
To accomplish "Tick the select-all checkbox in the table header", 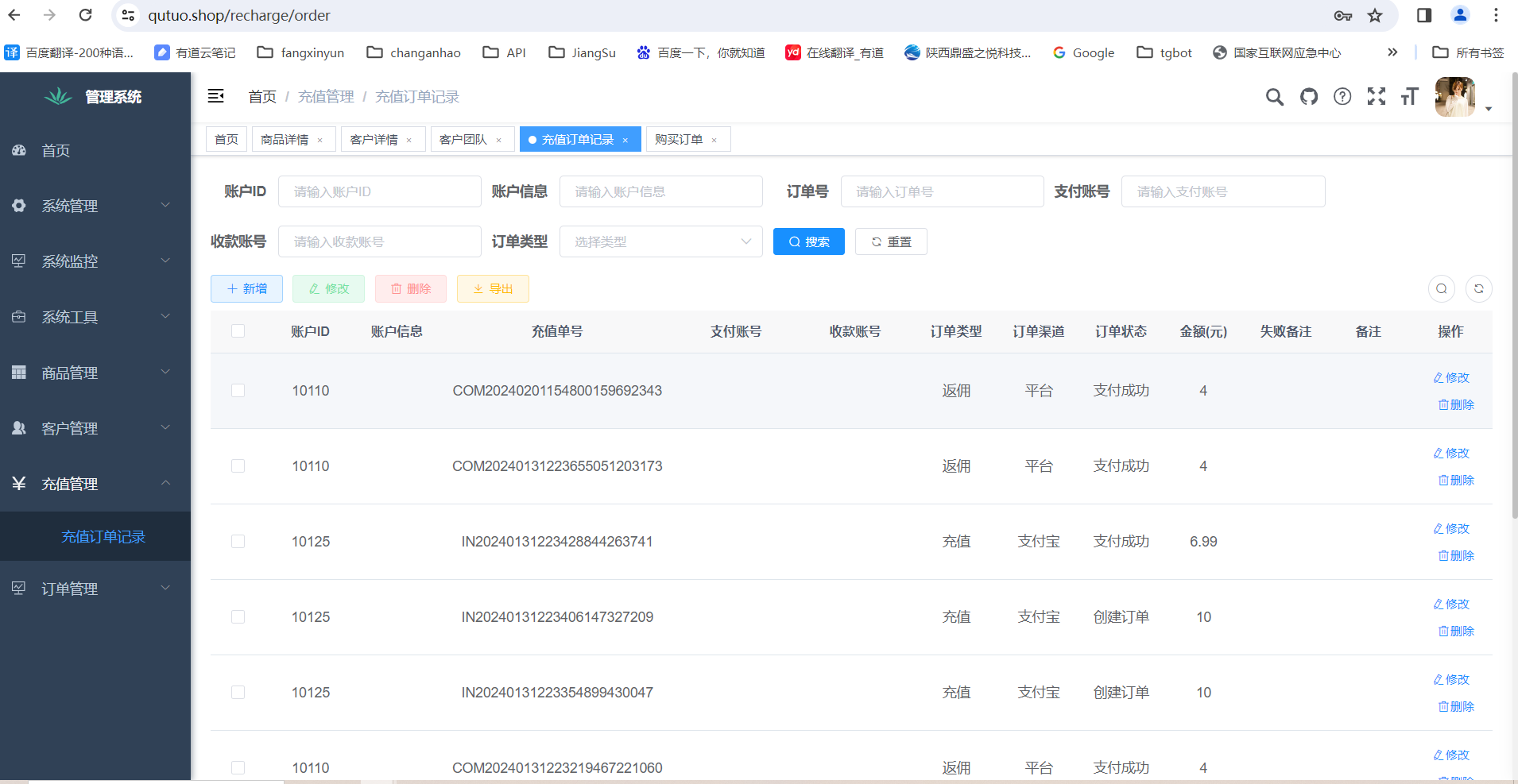I will 238,331.
